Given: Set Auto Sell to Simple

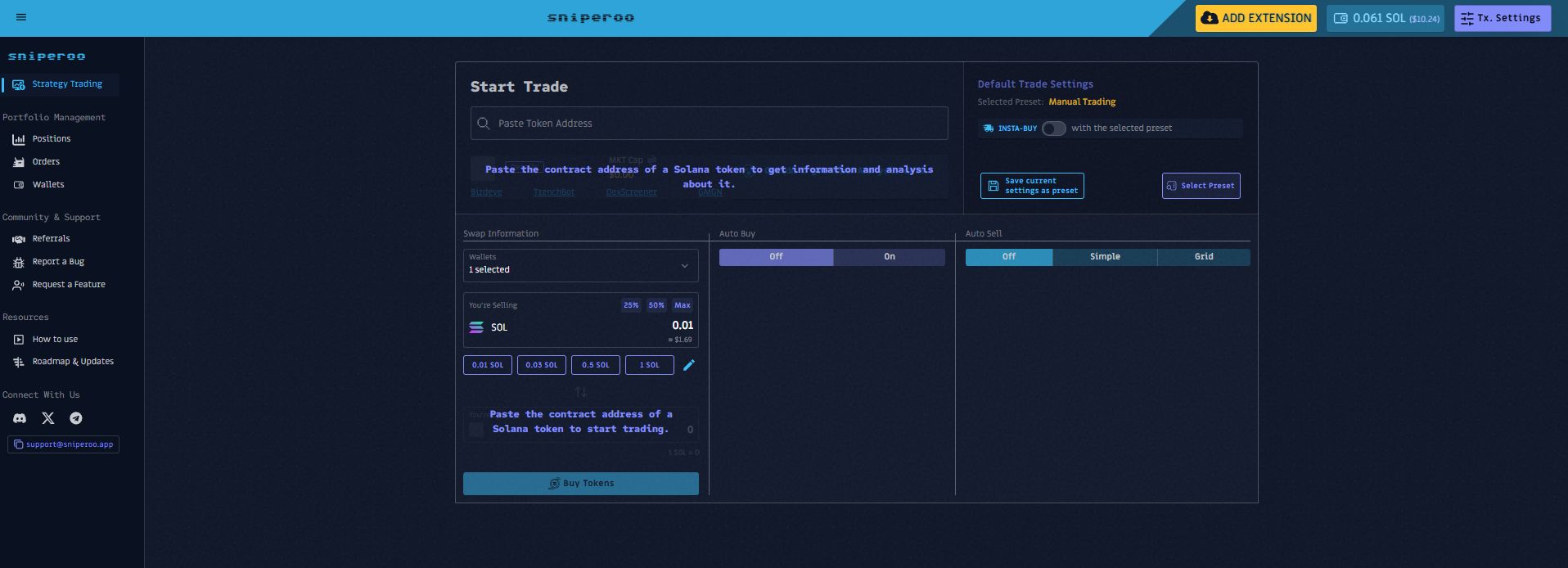Looking at the screenshot, I should coord(1104,257).
